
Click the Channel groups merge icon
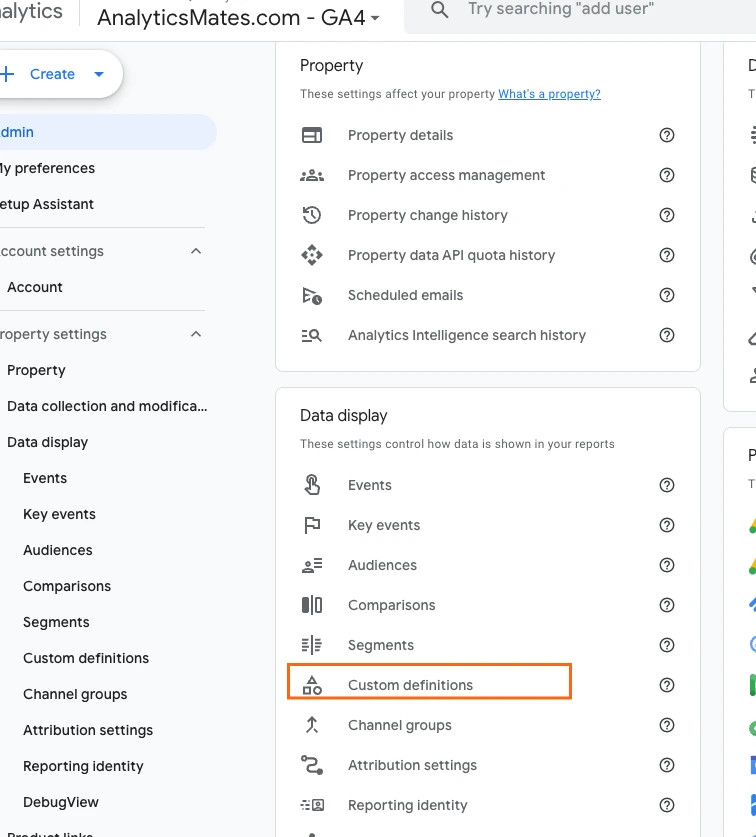tap(312, 725)
